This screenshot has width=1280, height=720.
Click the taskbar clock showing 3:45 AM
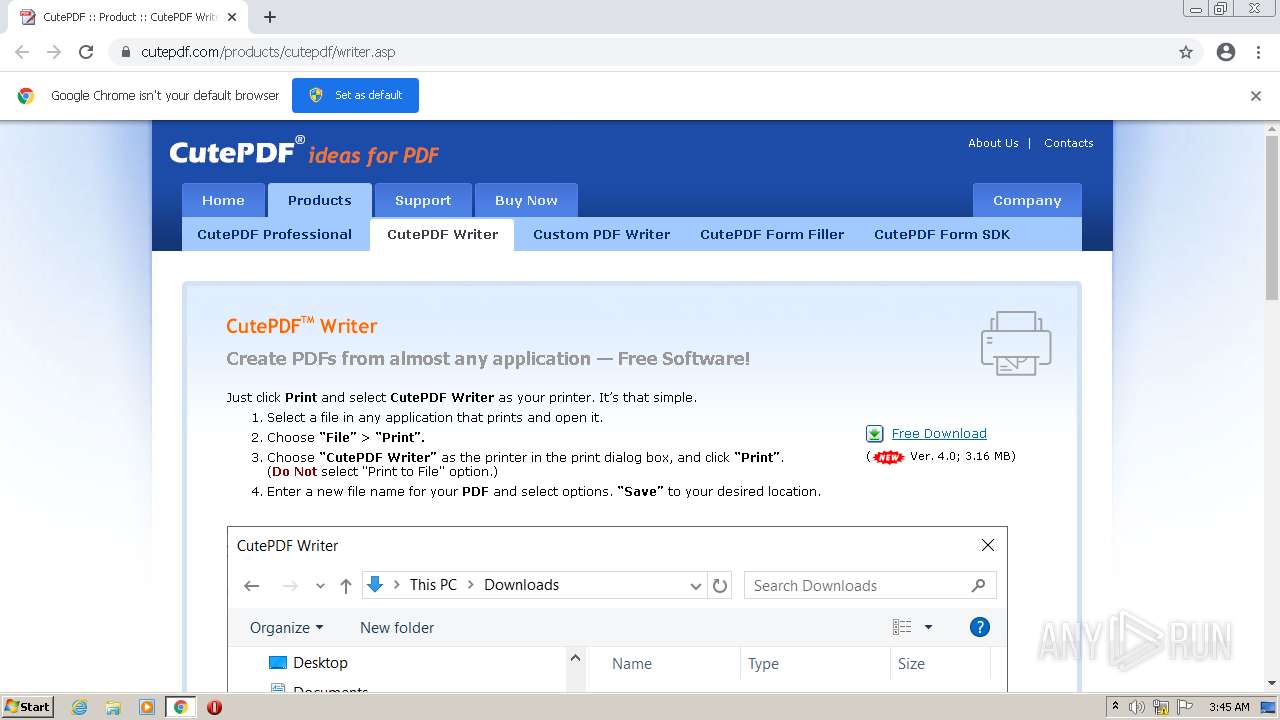point(1229,707)
